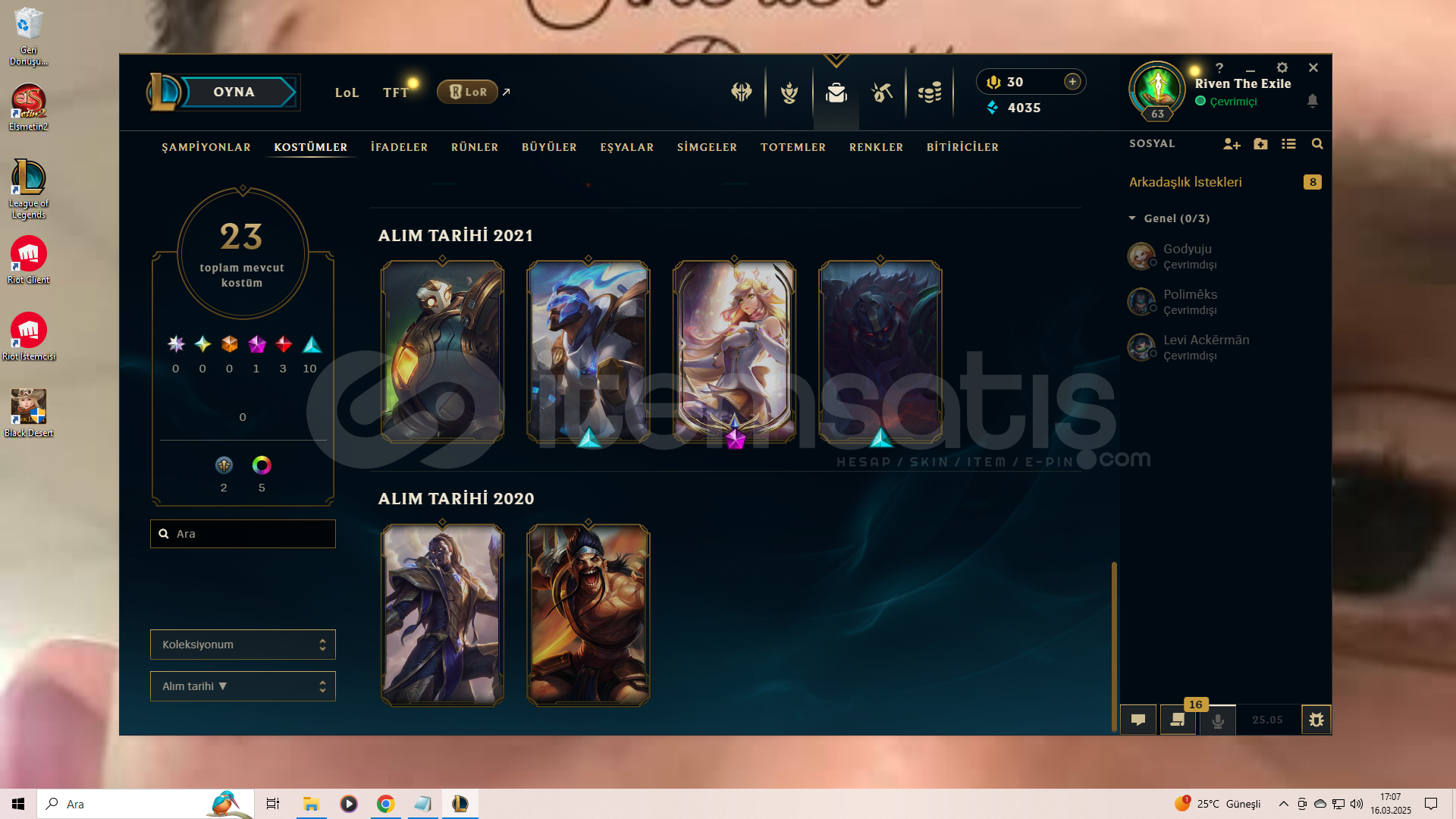
Task: Switch to the BİTİRİCİLER tab
Action: pos(962,147)
